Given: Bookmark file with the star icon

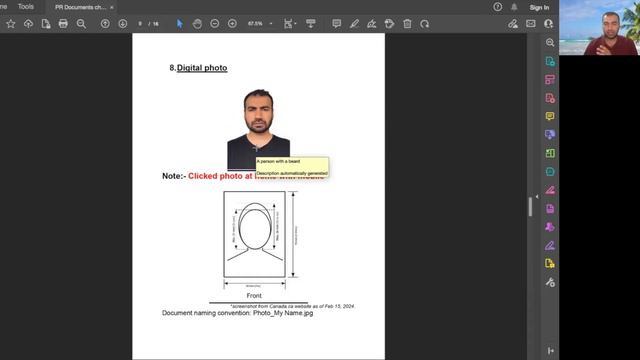Looking at the screenshot, I should click(x=11, y=24).
